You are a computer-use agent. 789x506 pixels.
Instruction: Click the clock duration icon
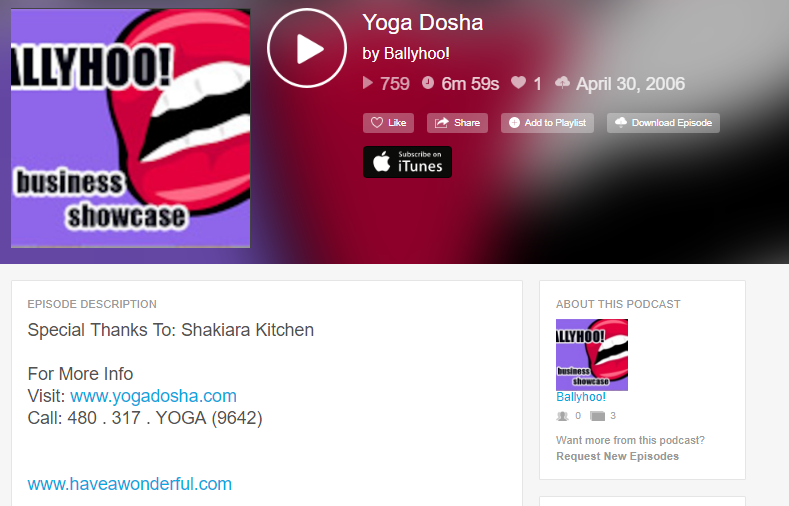(428, 82)
